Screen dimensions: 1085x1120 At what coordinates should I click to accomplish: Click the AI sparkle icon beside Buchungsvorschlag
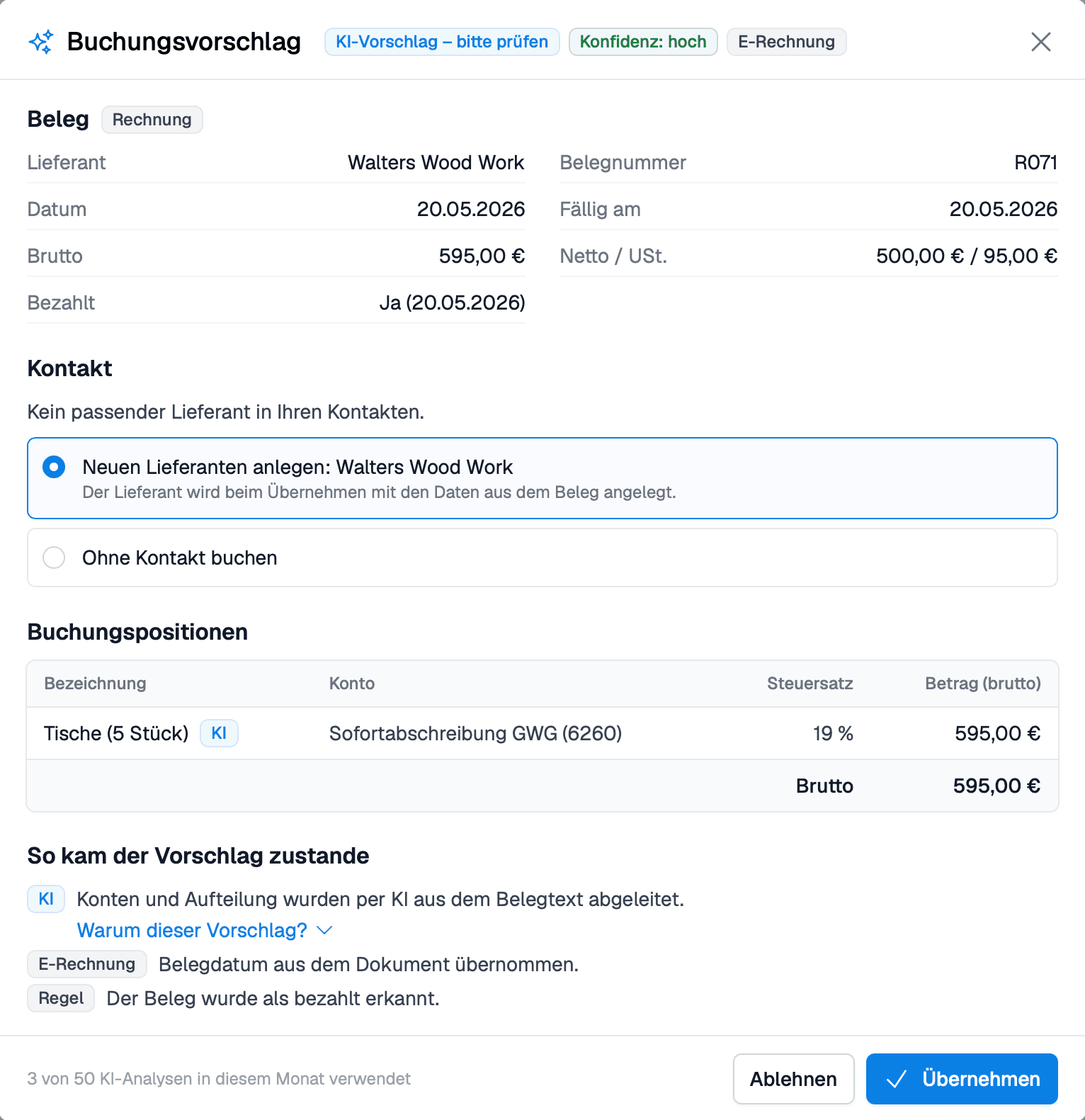pos(41,42)
